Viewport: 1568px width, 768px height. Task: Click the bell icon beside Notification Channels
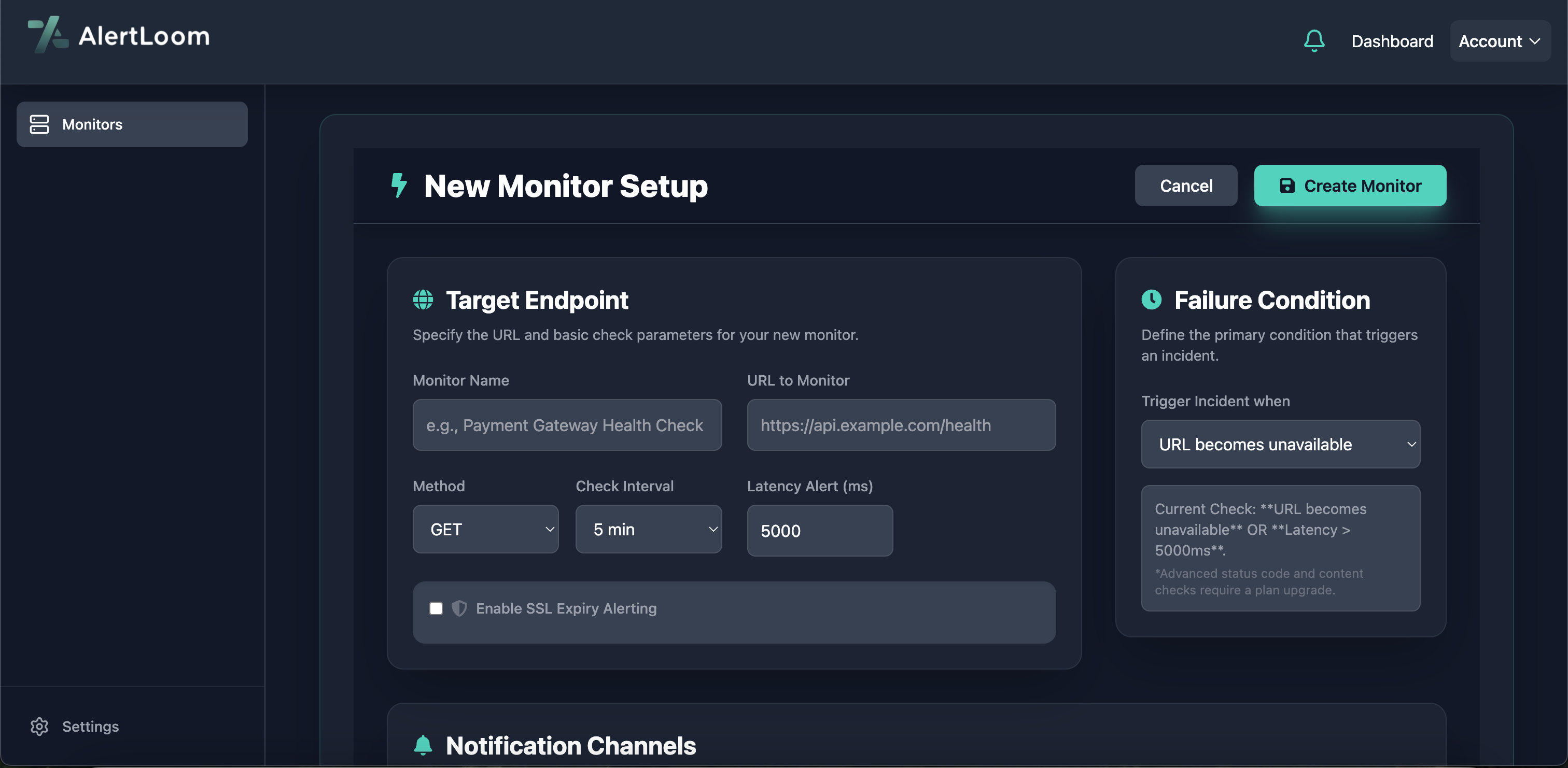[423, 745]
